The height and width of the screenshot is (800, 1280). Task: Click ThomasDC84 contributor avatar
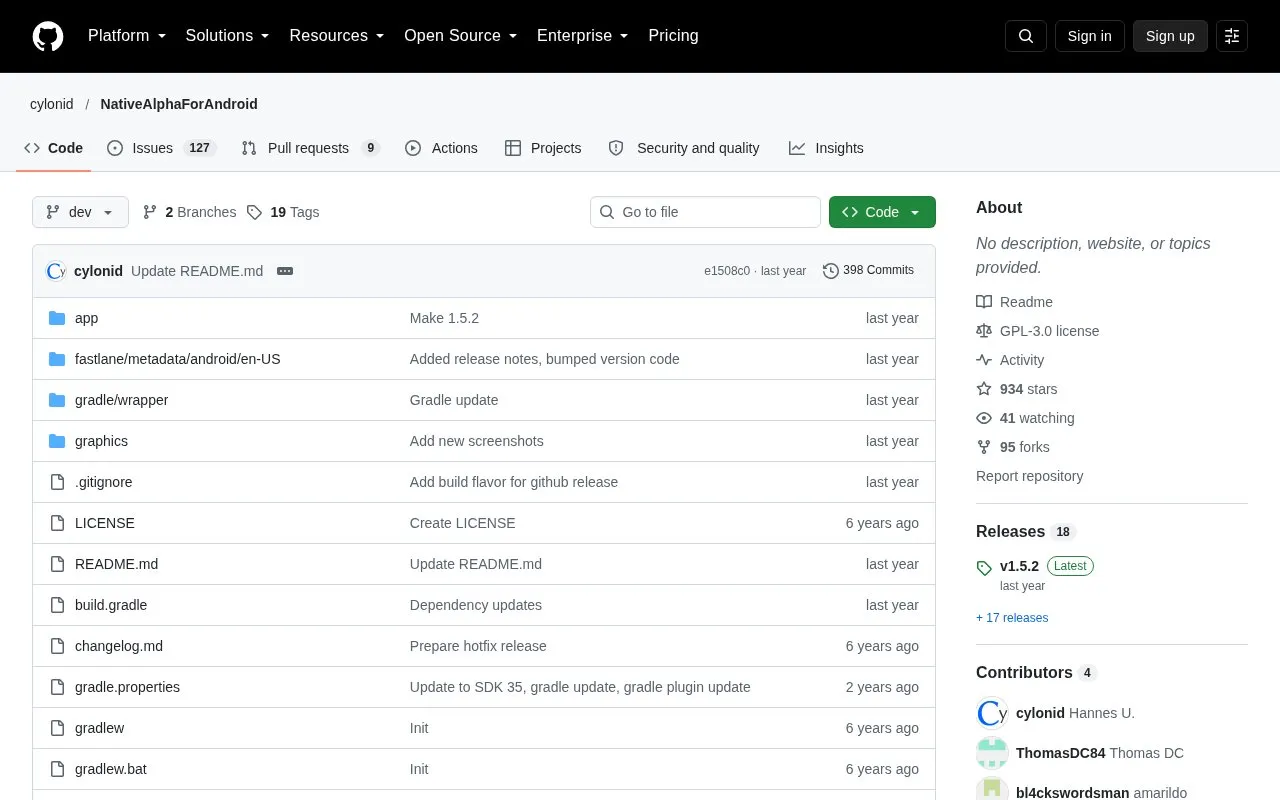(x=992, y=753)
